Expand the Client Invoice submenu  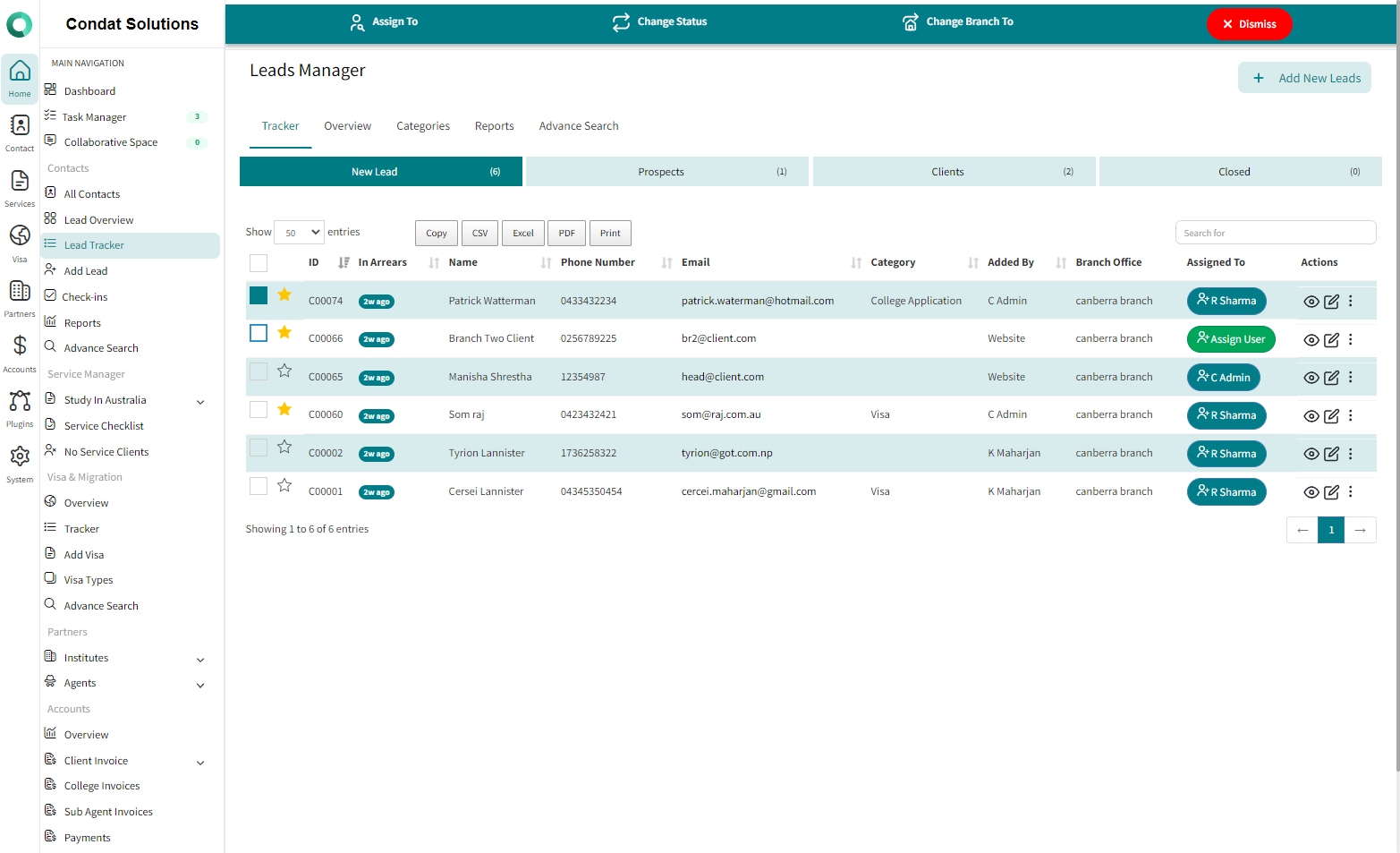click(x=200, y=763)
